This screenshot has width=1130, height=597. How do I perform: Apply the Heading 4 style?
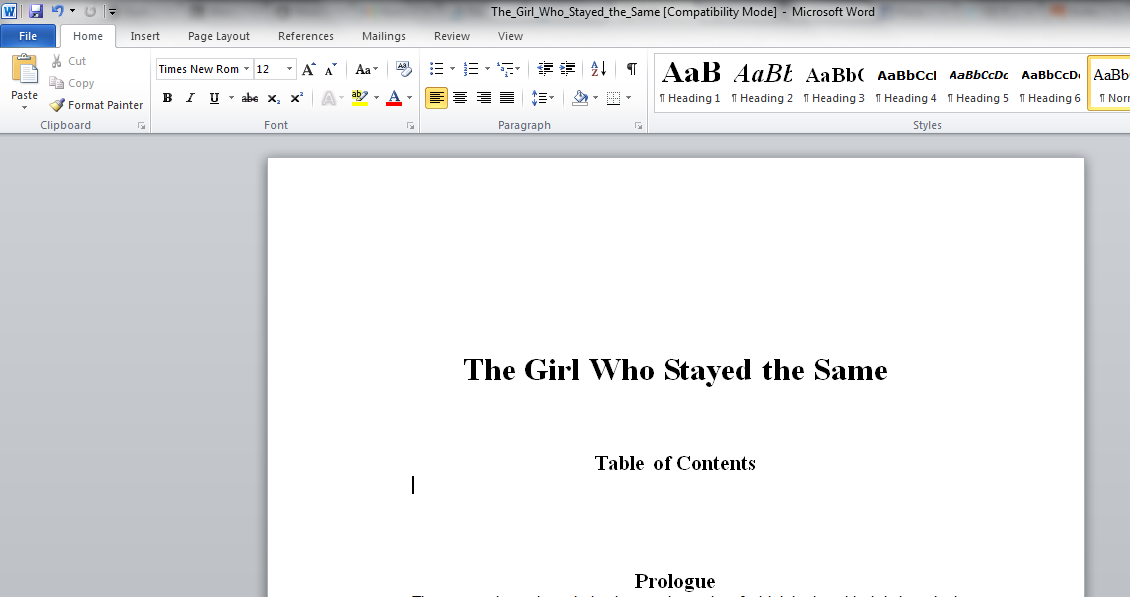(x=907, y=83)
